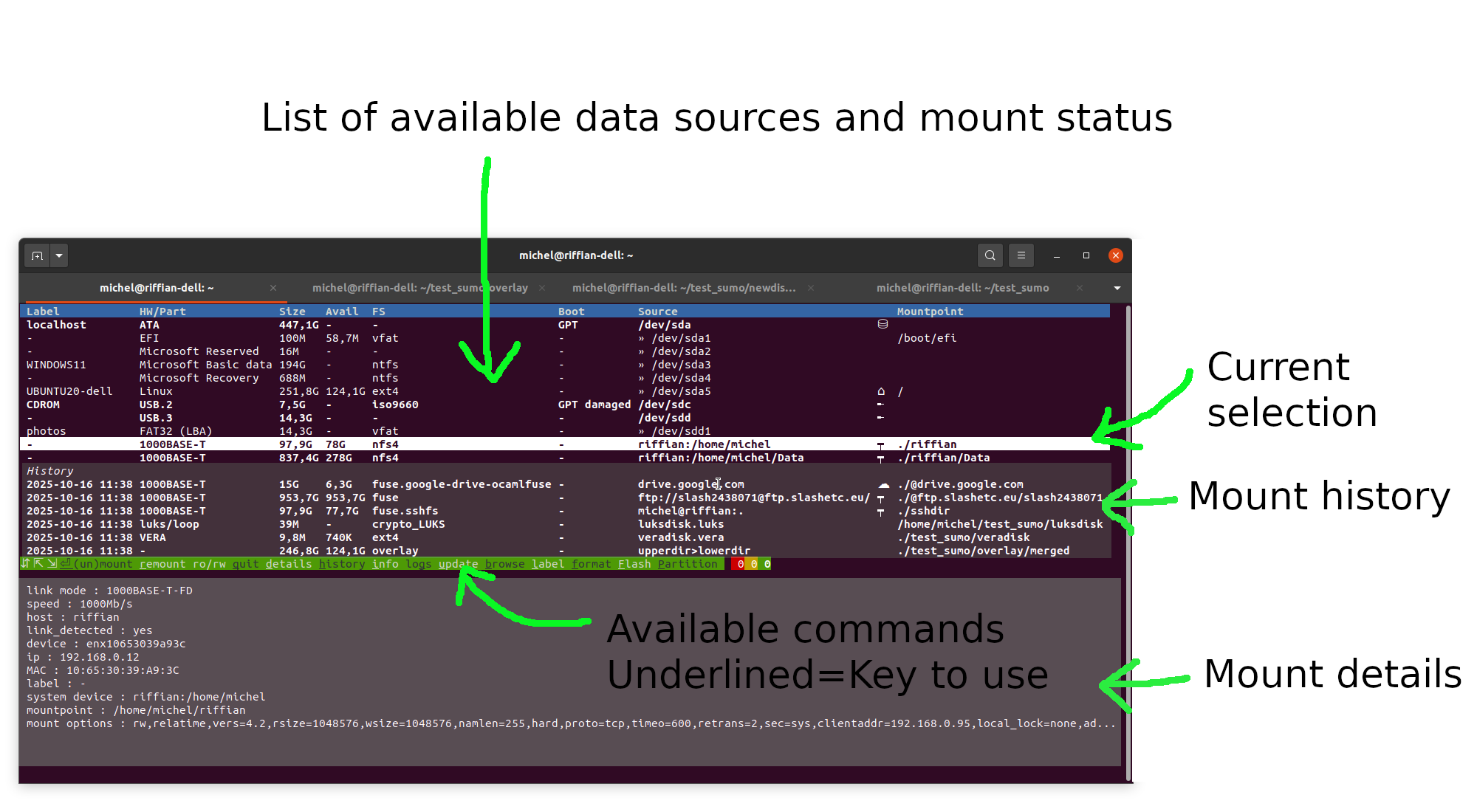Click the home icon beside the / mountpoint
Image resolution: width=1477 pixels, height=812 pixels.
click(x=881, y=391)
